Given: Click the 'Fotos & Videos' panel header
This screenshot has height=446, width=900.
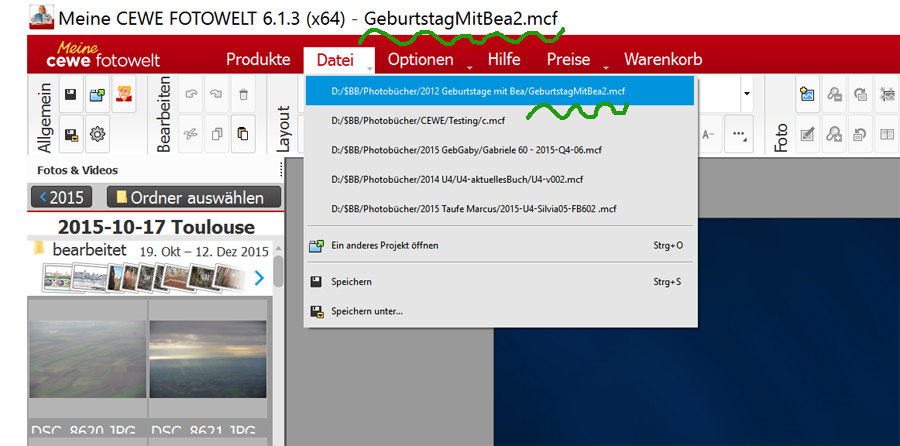Looking at the screenshot, I should (x=77, y=170).
